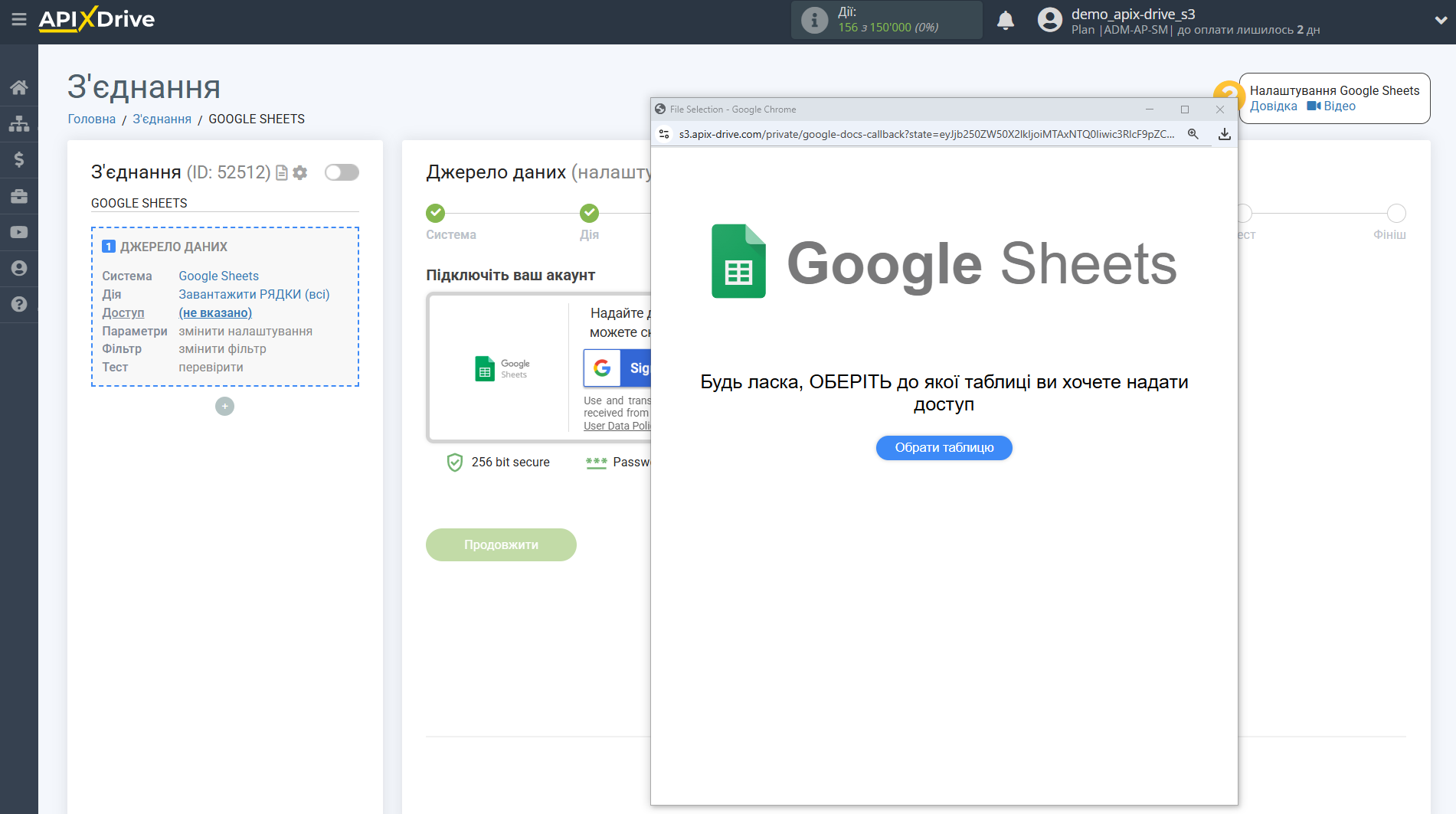Open the Доступ '(не вказано)' link
Image resolution: width=1456 pixels, height=814 pixels.
(215, 312)
